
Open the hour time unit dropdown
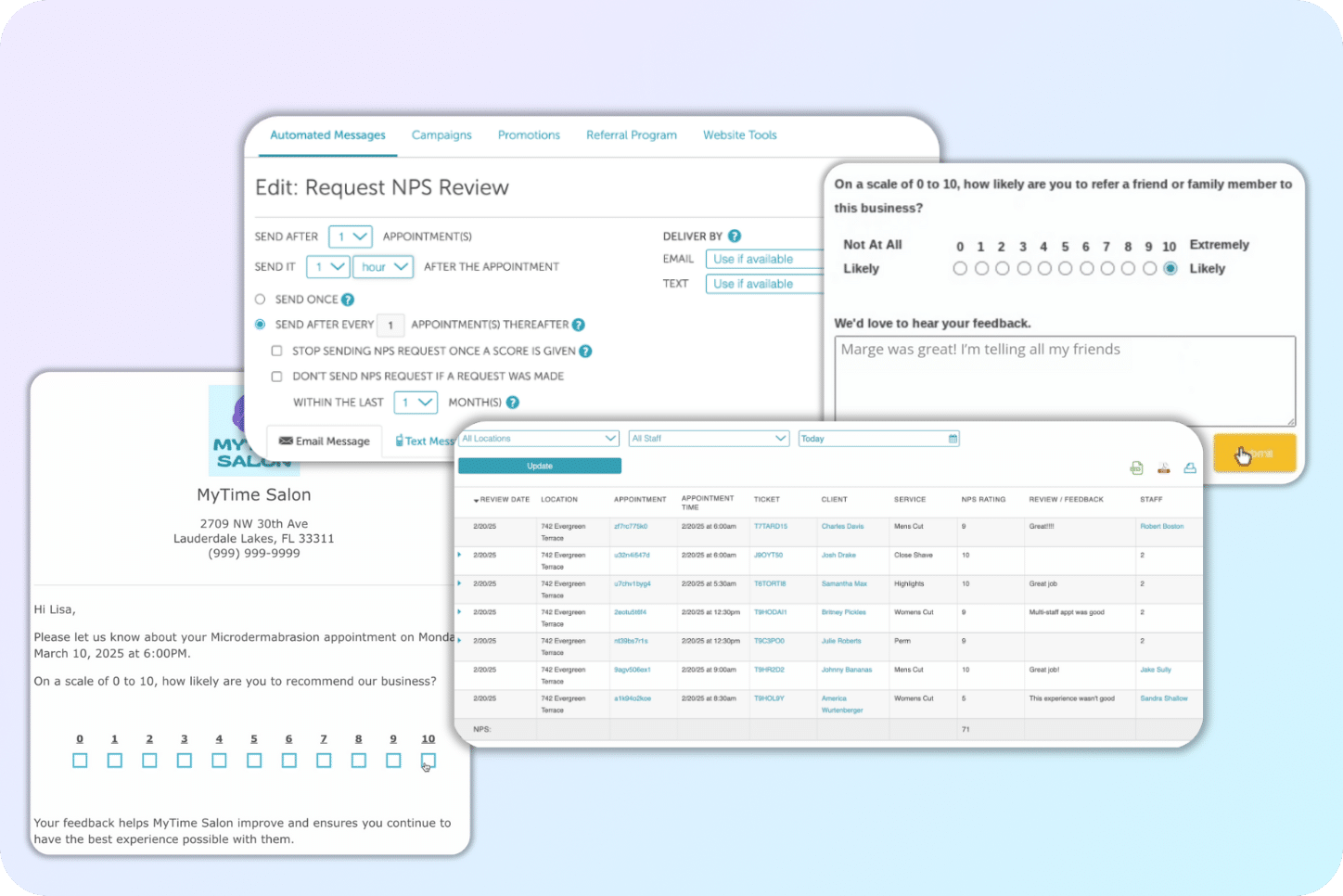tap(383, 267)
